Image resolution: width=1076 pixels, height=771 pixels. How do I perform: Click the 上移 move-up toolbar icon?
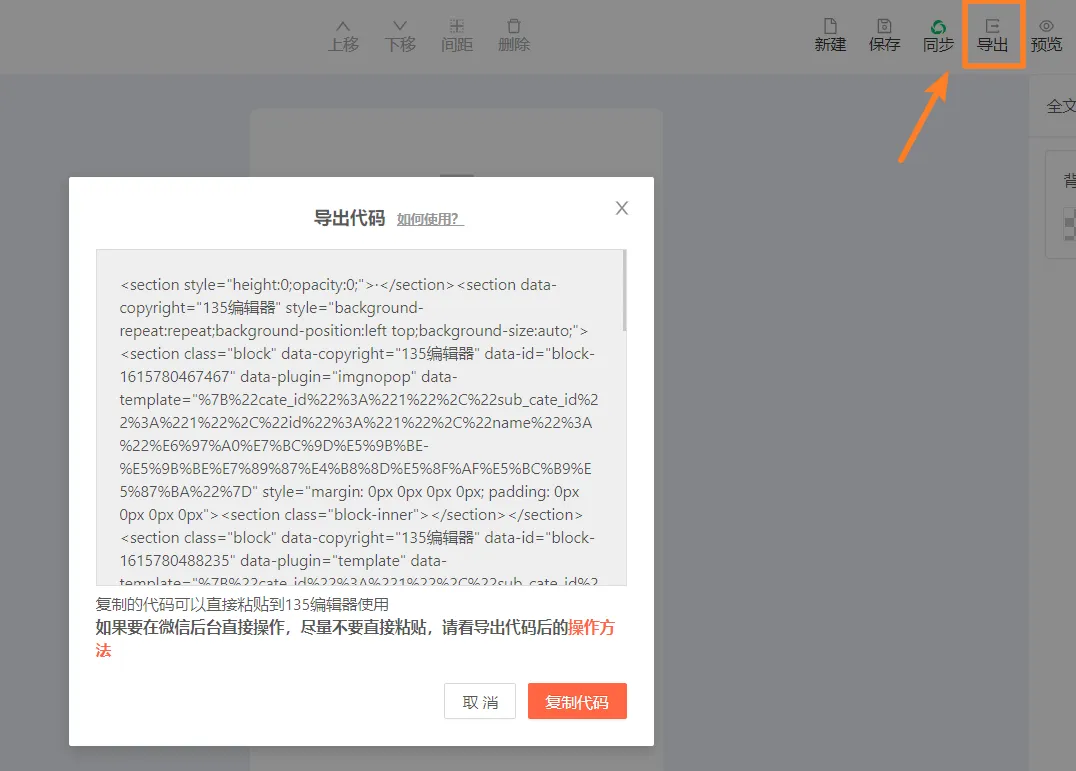[x=343, y=36]
